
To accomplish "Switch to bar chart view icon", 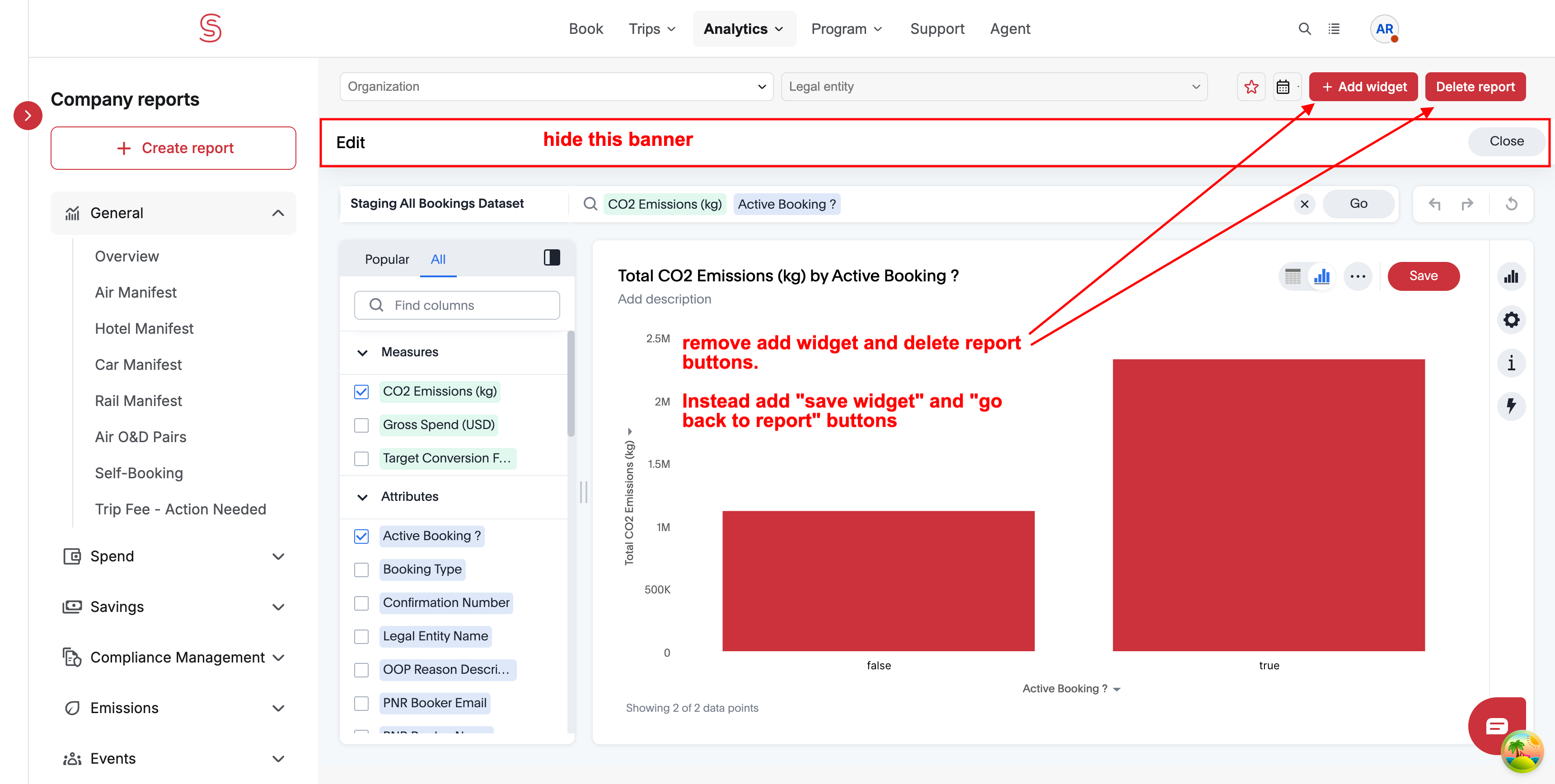I will (1322, 276).
